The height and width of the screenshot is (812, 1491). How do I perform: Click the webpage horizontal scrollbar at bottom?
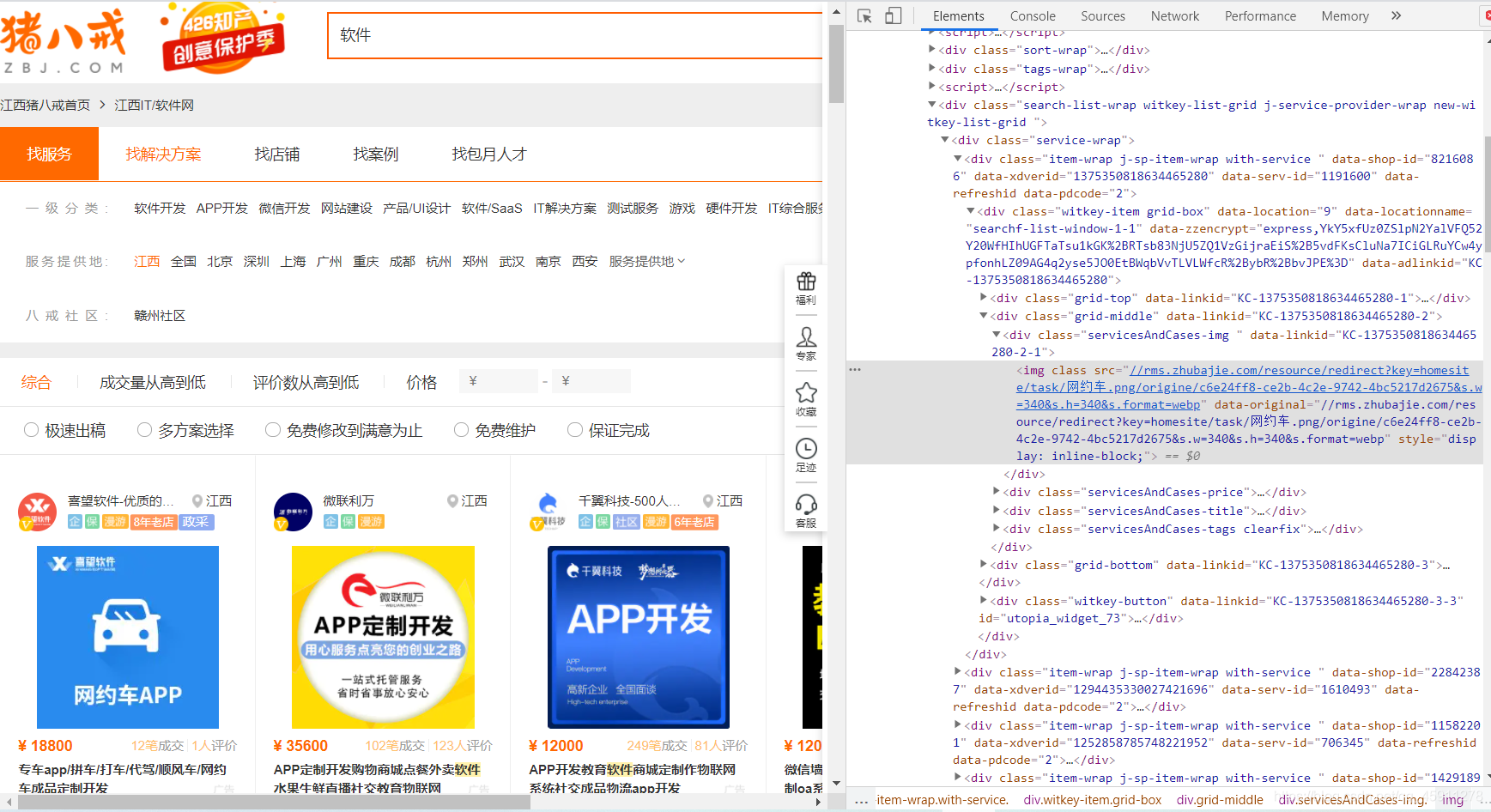tap(275, 802)
